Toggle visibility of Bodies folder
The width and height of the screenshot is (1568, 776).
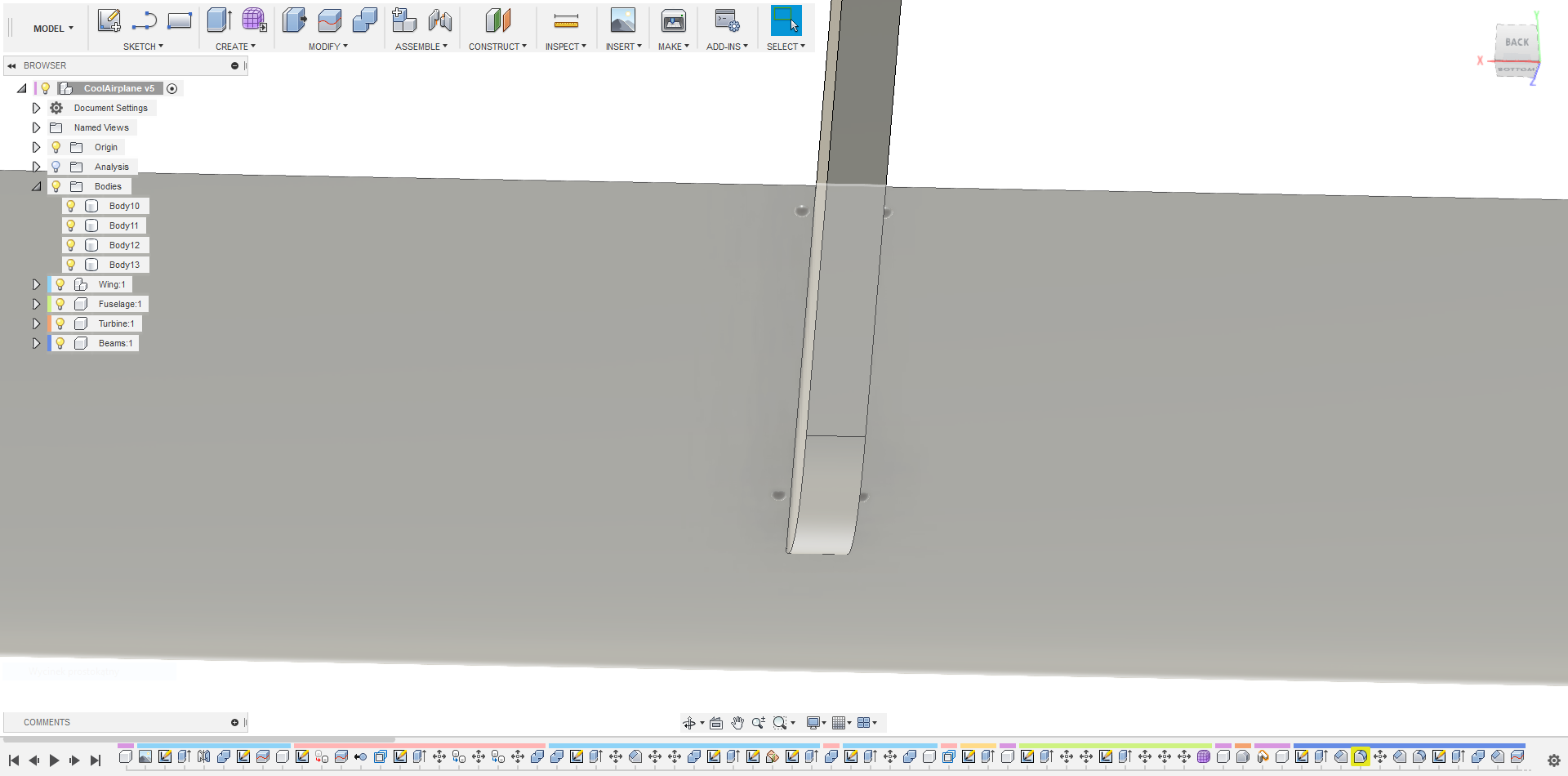coord(56,186)
